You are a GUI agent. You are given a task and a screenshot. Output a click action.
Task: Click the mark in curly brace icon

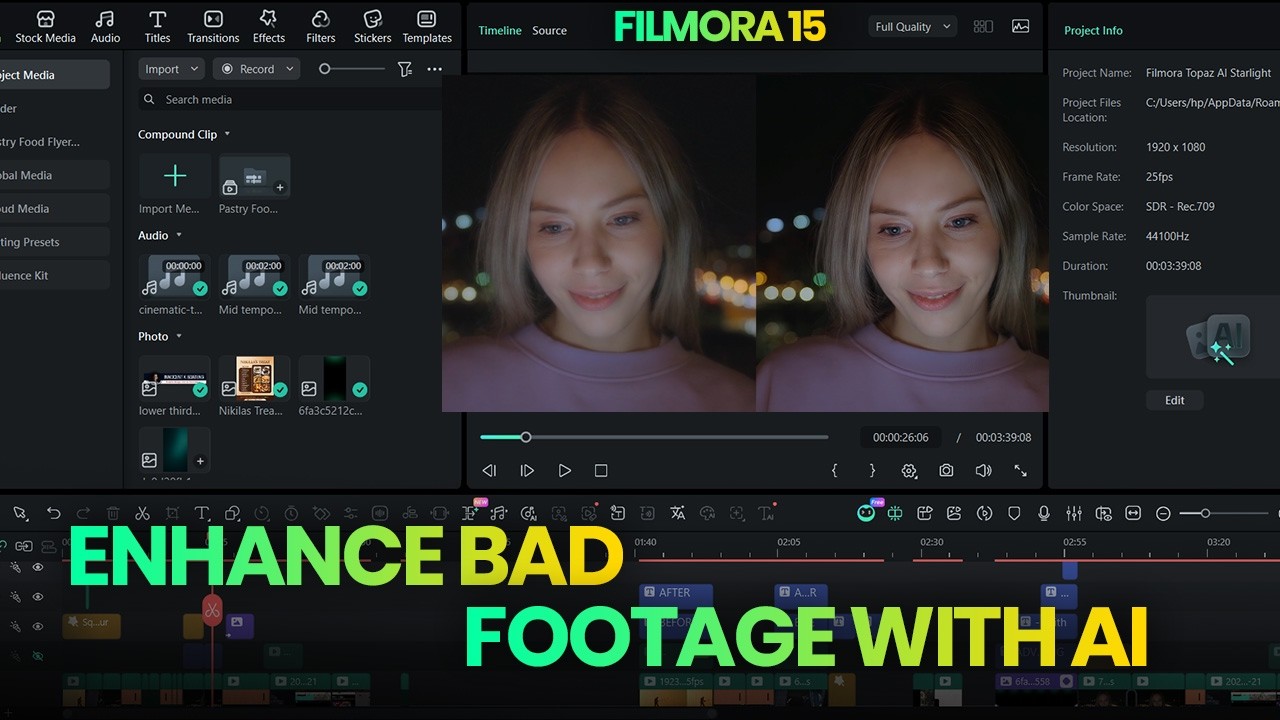coord(835,470)
